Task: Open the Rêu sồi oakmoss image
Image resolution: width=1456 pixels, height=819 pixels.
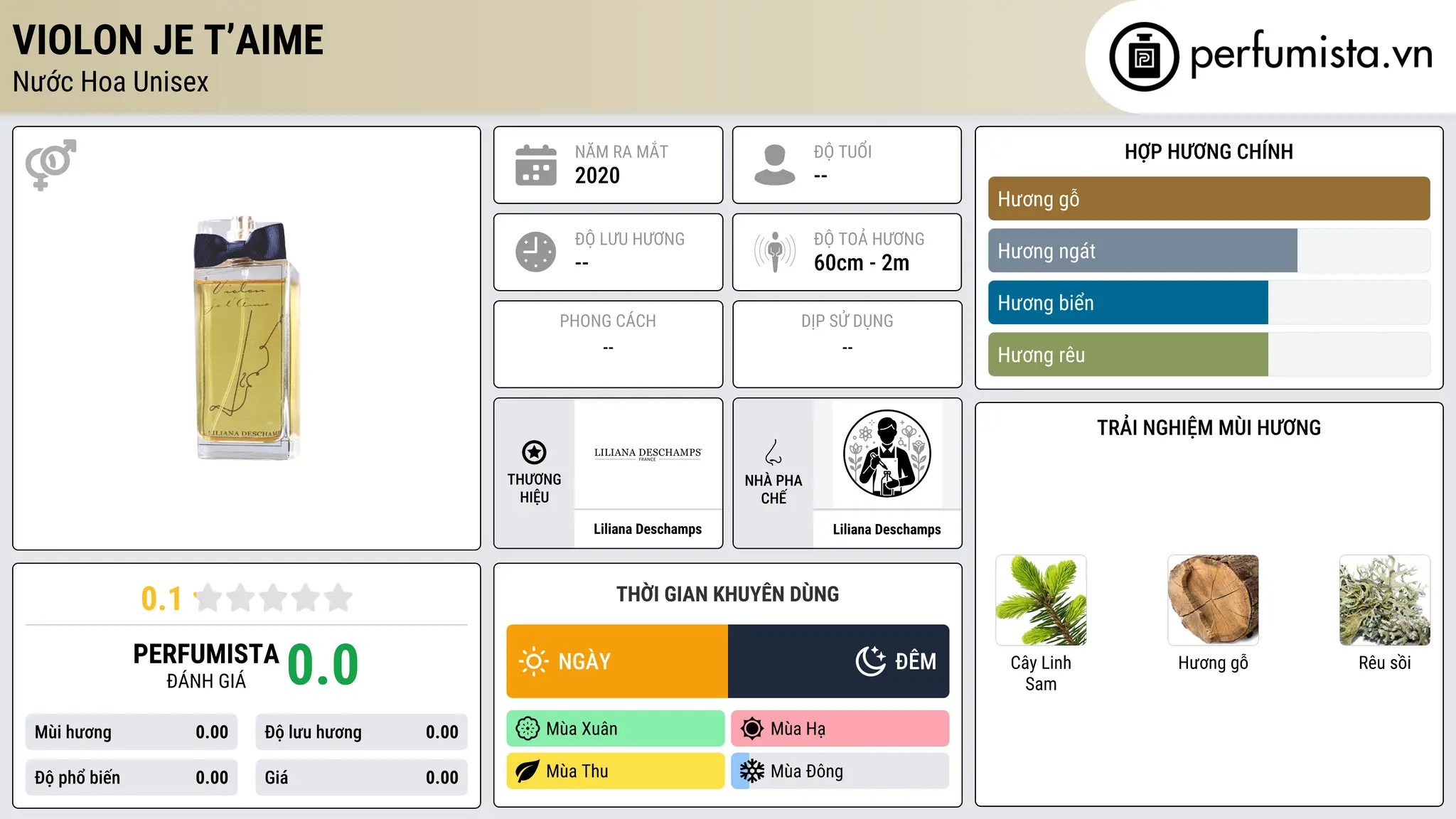Action: 1385,600
